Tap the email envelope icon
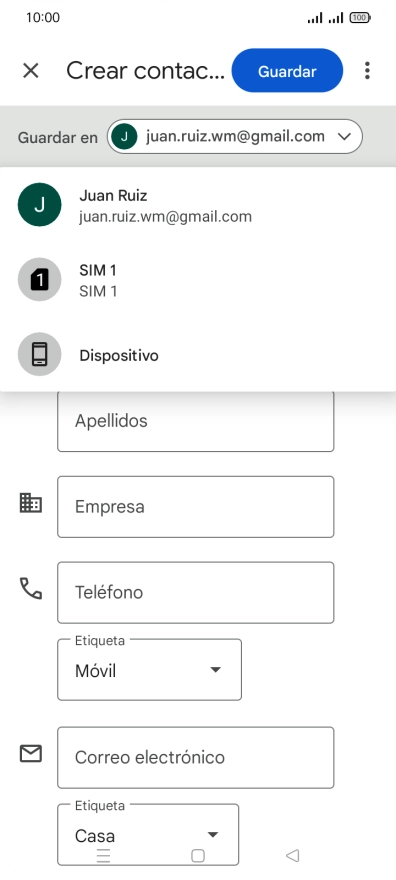 pyautogui.click(x=31, y=753)
